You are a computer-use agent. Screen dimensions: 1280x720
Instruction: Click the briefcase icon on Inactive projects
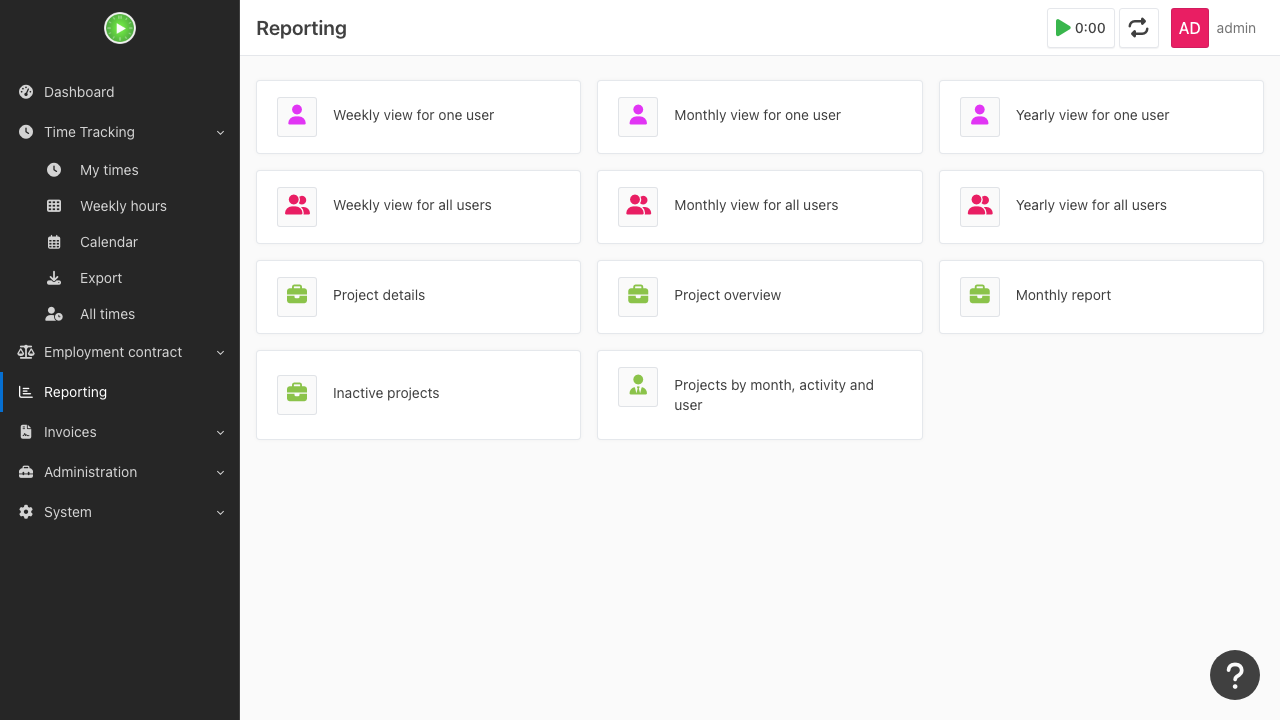(297, 394)
